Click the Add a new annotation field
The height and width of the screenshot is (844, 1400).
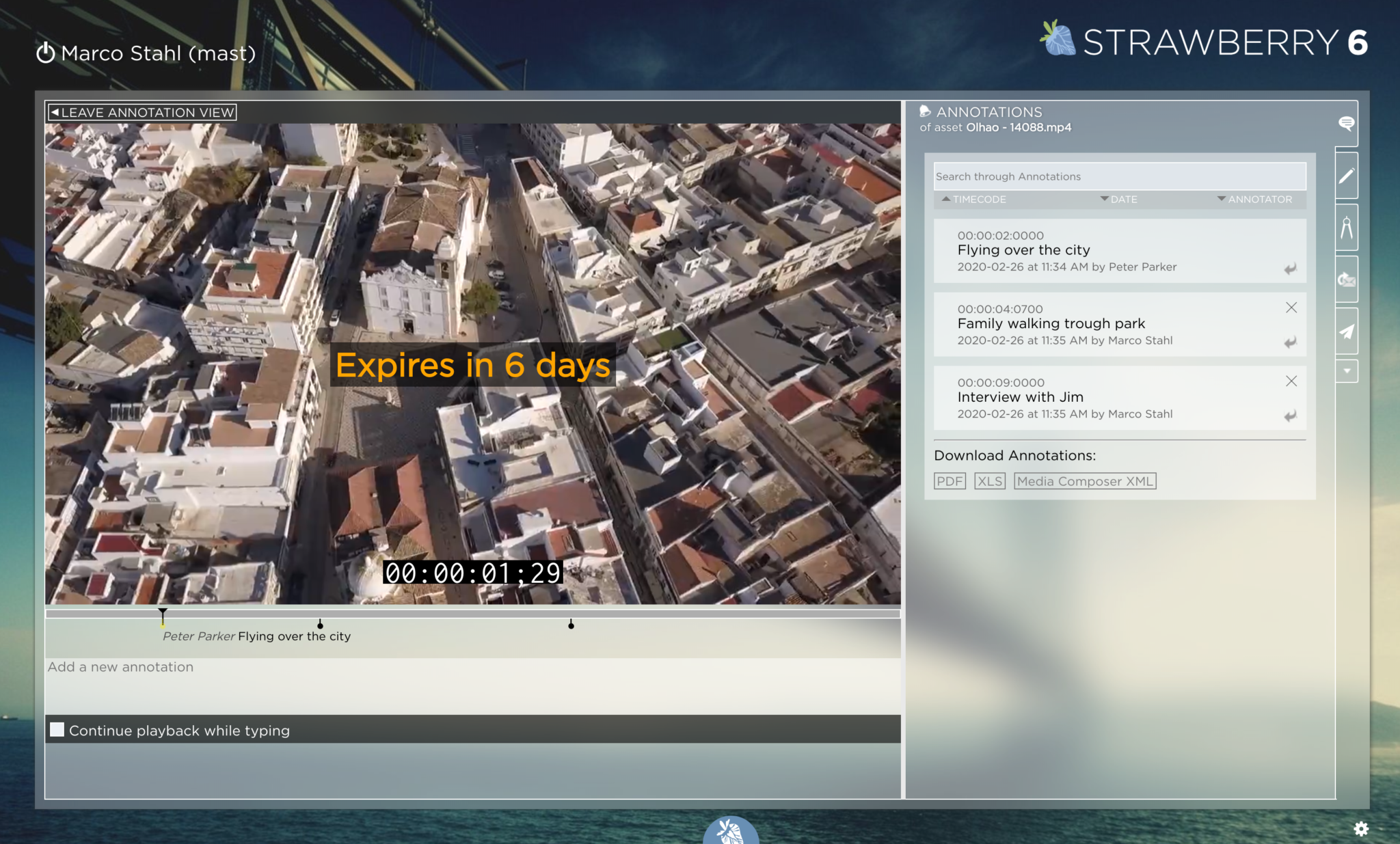pos(472,685)
